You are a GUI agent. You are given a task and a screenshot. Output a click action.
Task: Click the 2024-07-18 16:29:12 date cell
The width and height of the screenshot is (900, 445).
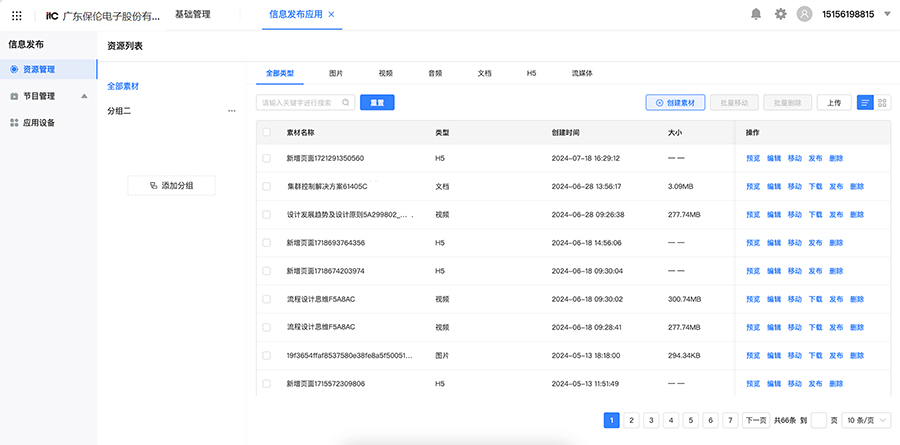(x=585, y=158)
